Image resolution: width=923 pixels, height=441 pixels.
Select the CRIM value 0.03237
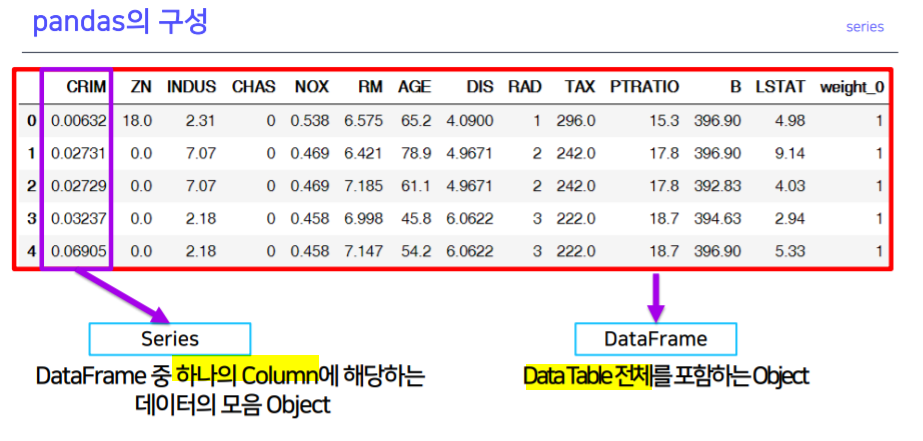(x=79, y=218)
